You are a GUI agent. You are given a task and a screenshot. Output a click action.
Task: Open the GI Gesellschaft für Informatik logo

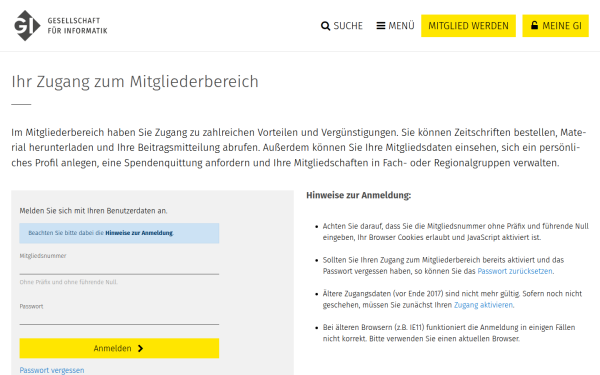(x=60, y=26)
